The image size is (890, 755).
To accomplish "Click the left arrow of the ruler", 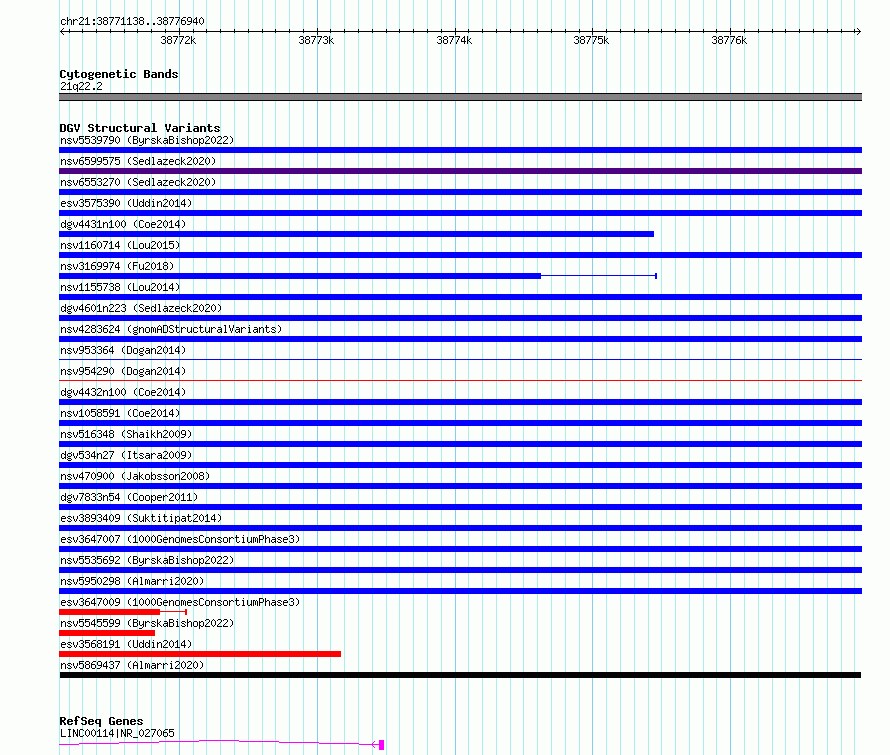I will click(x=62, y=31).
